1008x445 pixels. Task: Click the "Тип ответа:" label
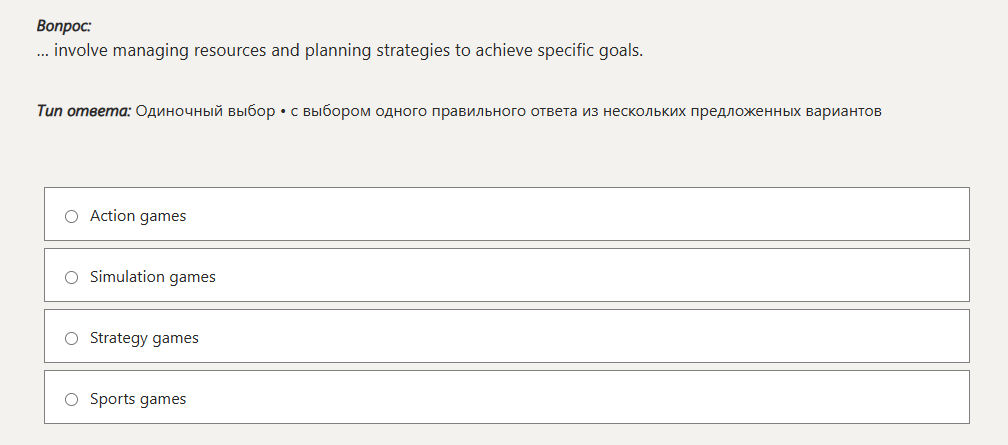coord(83,111)
